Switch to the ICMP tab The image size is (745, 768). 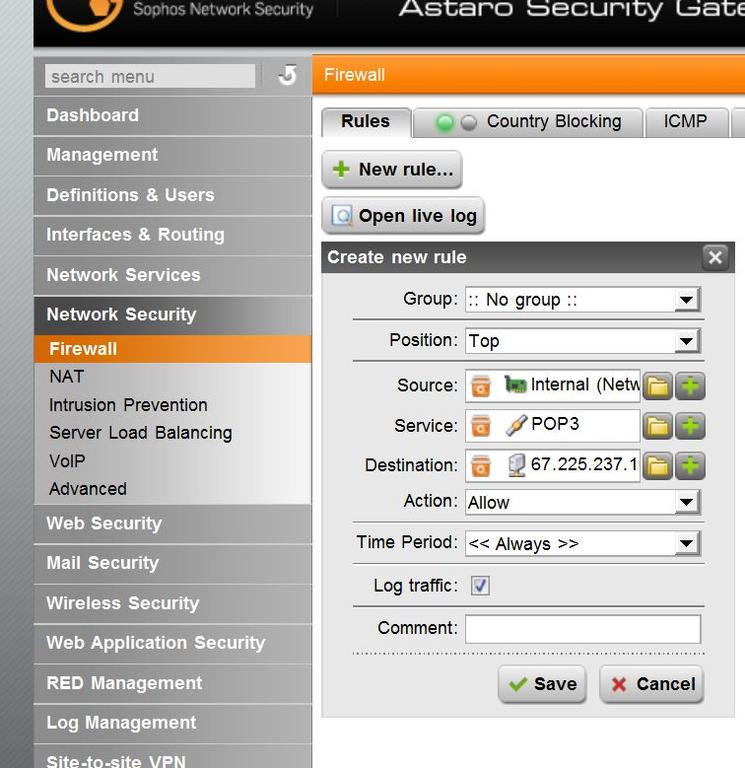(x=686, y=122)
